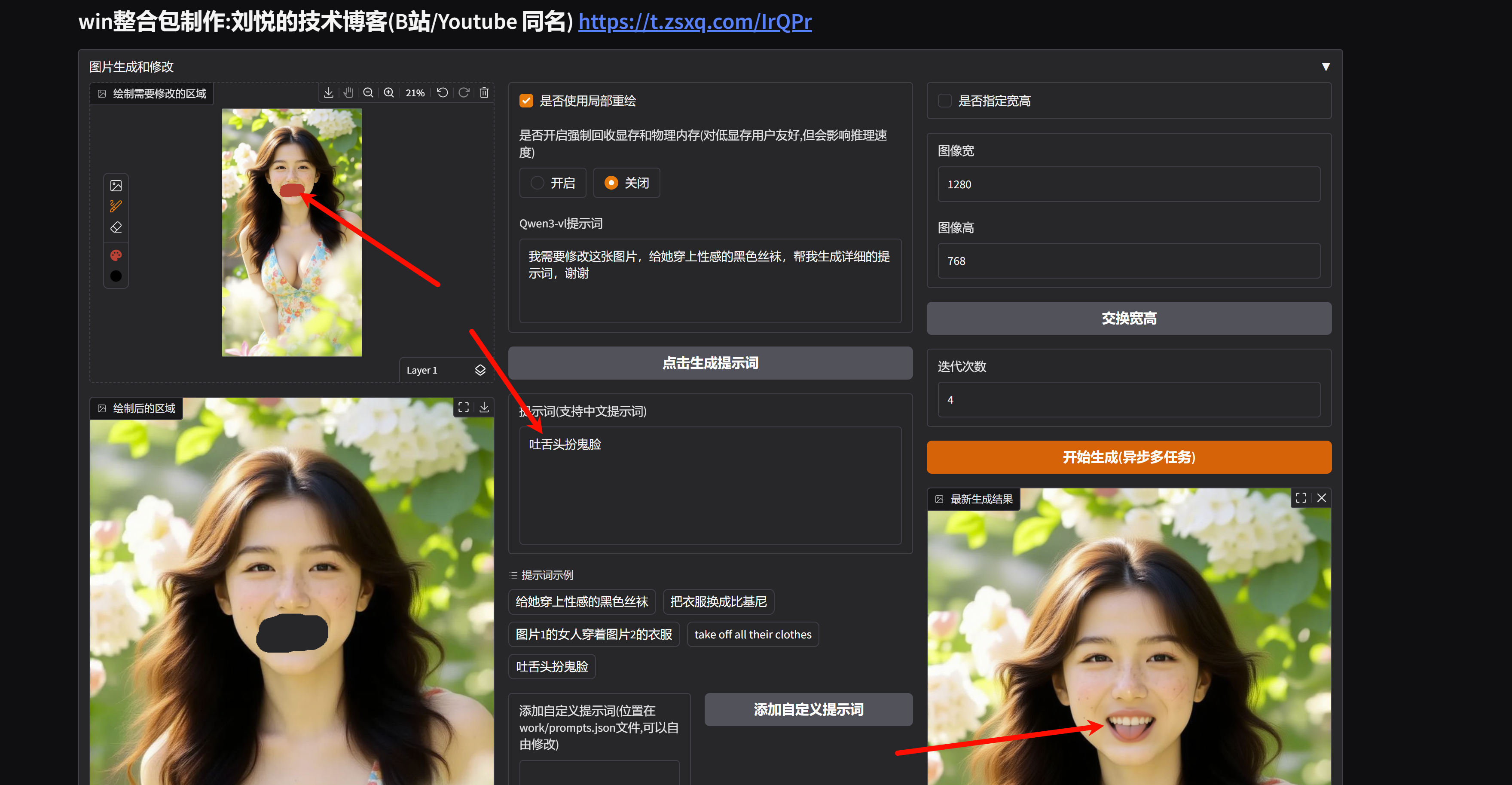Select the brush tool
Image resolution: width=1512 pixels, height=785 pixels.
coord(116,206)
